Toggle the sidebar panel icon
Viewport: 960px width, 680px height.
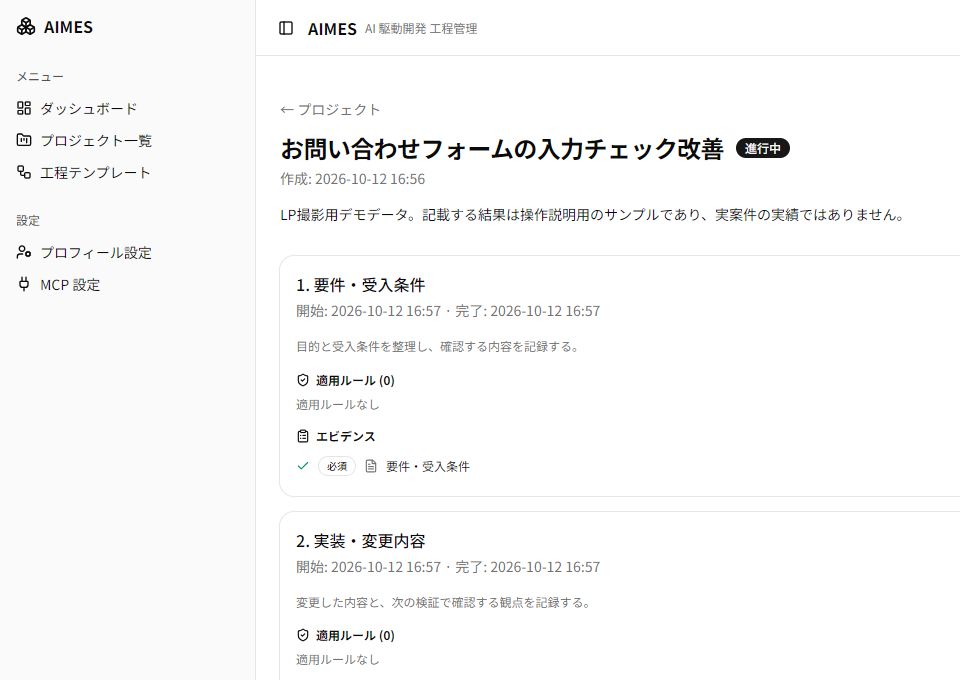(x=286, y=28)
